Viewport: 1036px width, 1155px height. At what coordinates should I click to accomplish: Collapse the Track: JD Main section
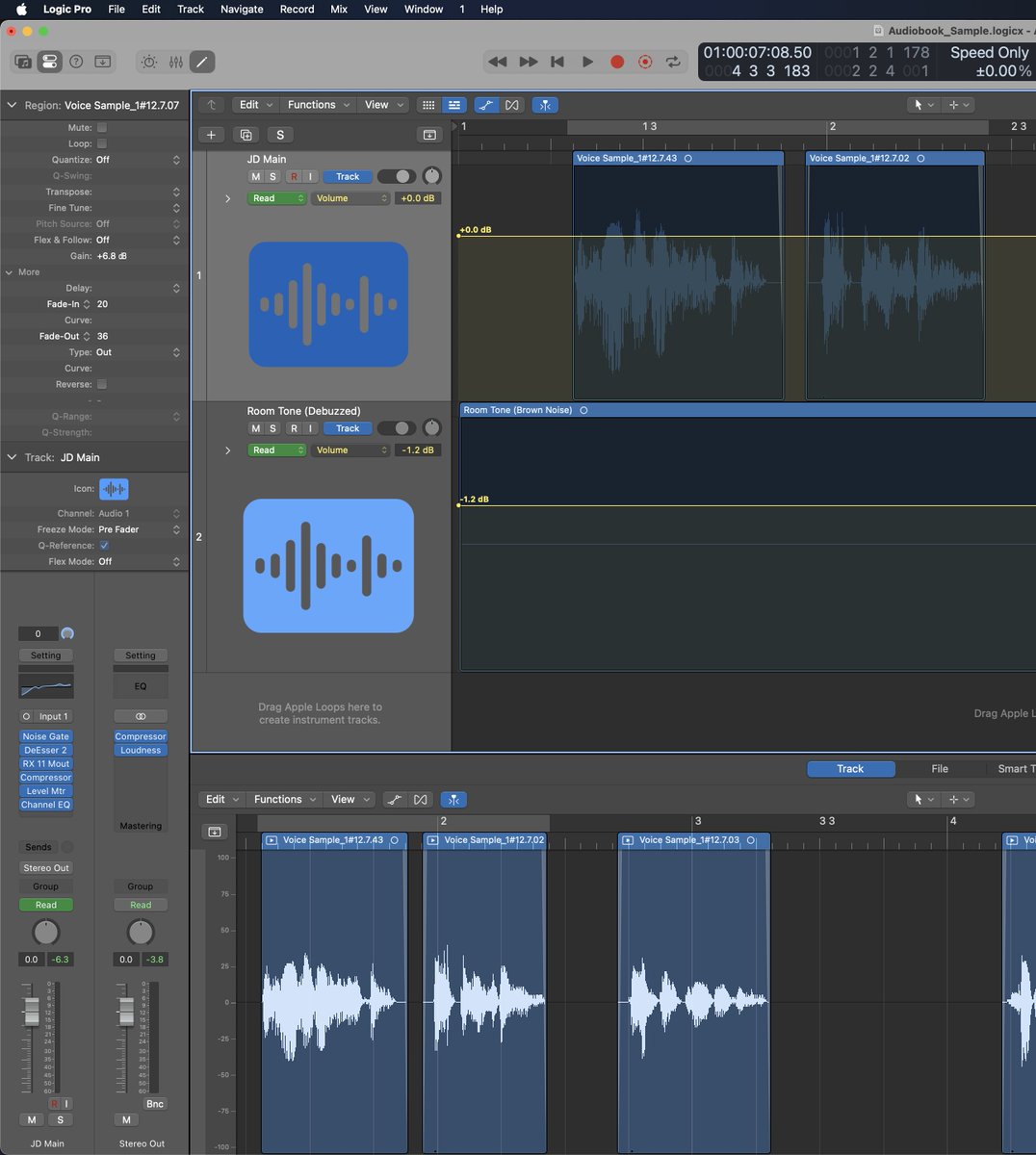[x=13, y=457]
